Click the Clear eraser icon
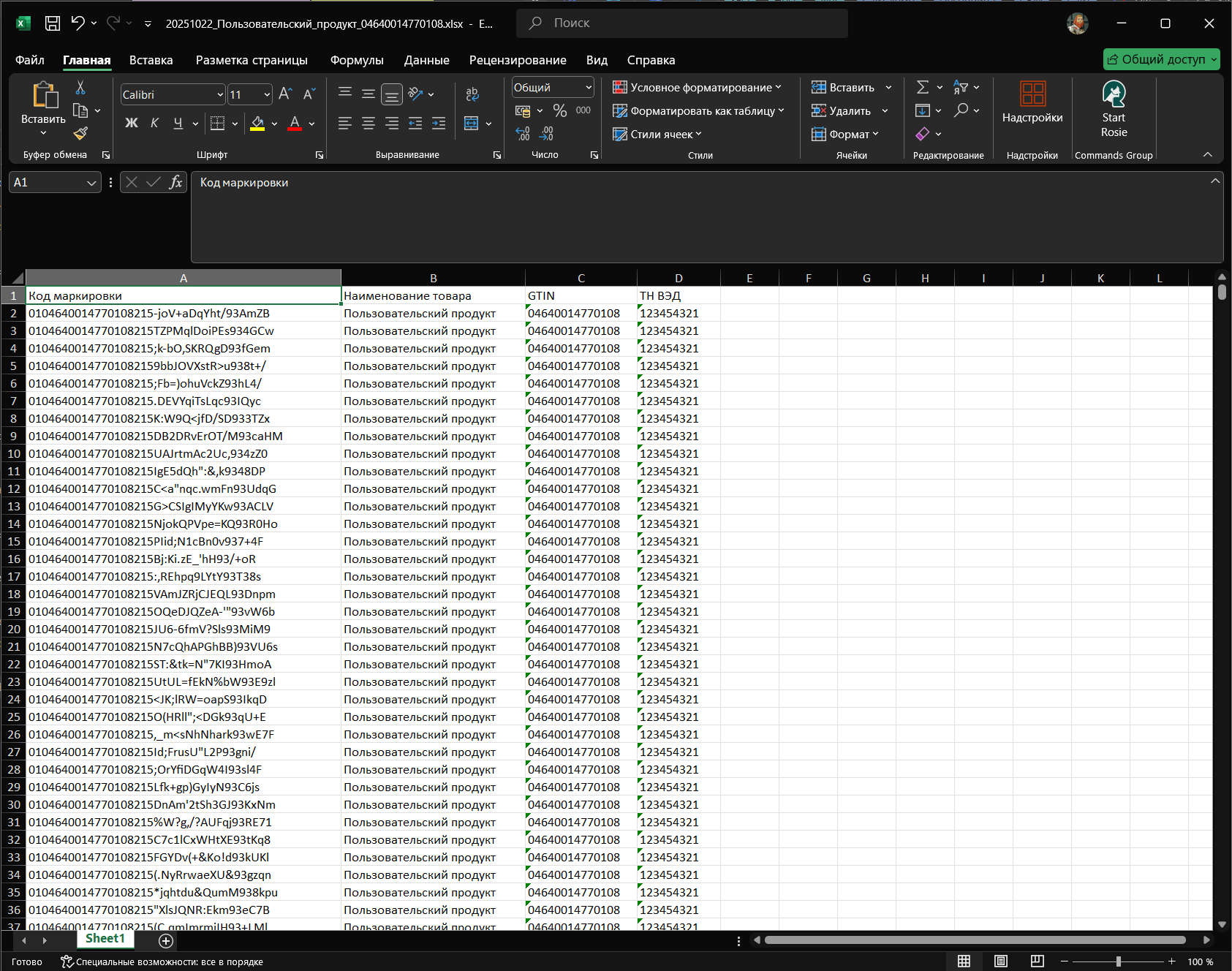Image resolution: width=1232 pixels, height=971 pixels. pos(922,134)
